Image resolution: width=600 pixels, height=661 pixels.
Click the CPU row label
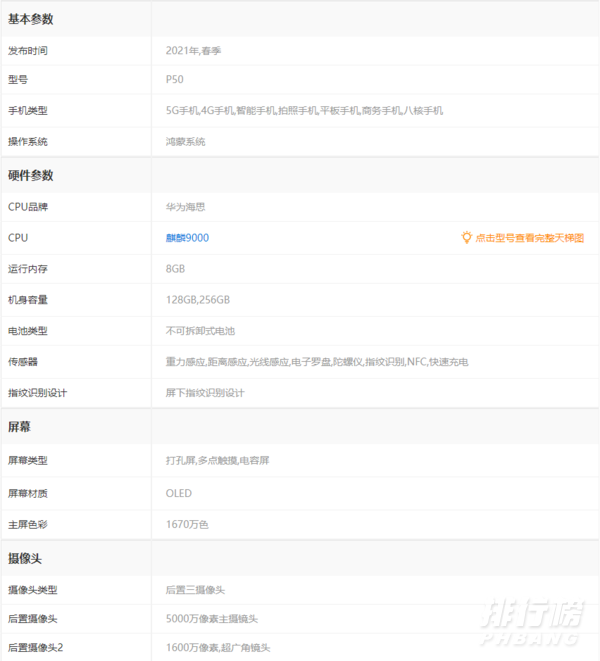[x=18, y=238]
